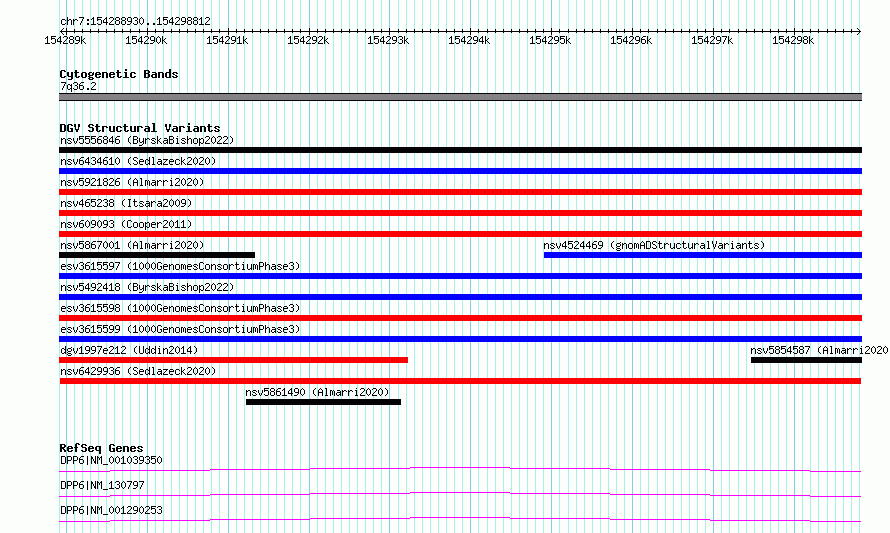Select variant label nsv6429936 (Sedlazeck2020)

pyautogui.click(x=138, y=371)
